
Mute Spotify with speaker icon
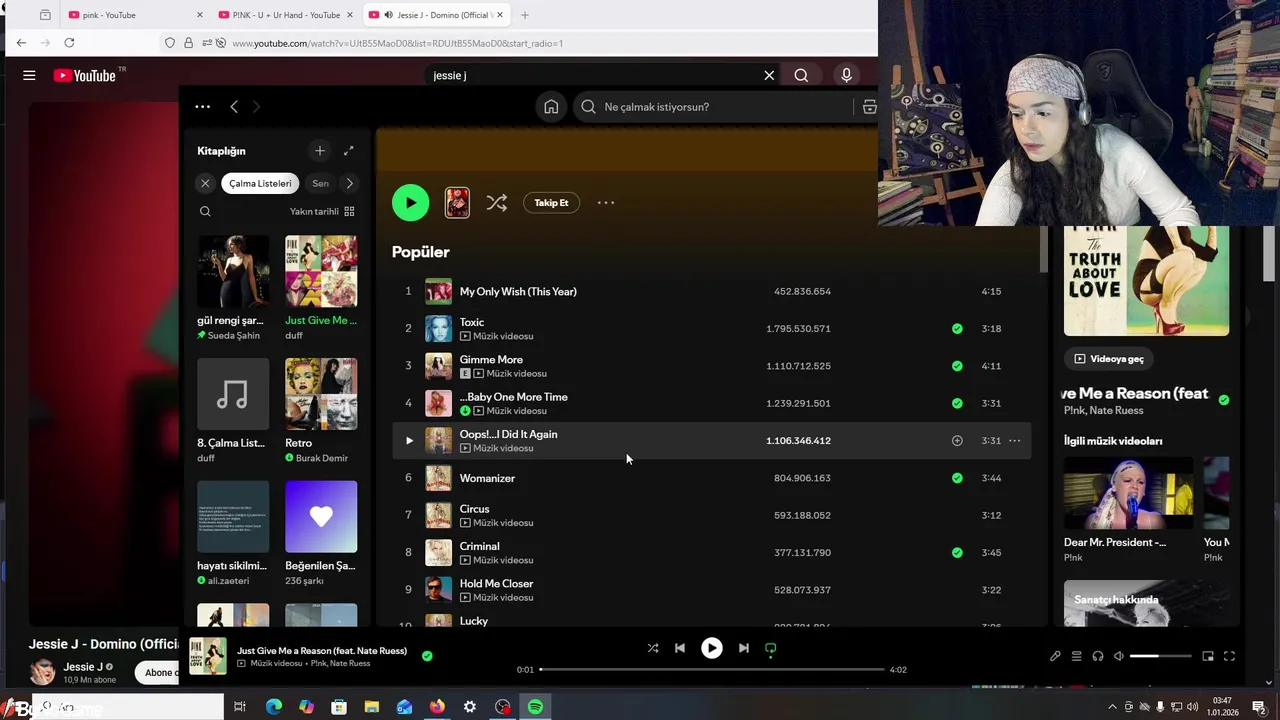tap(1119, 656)
